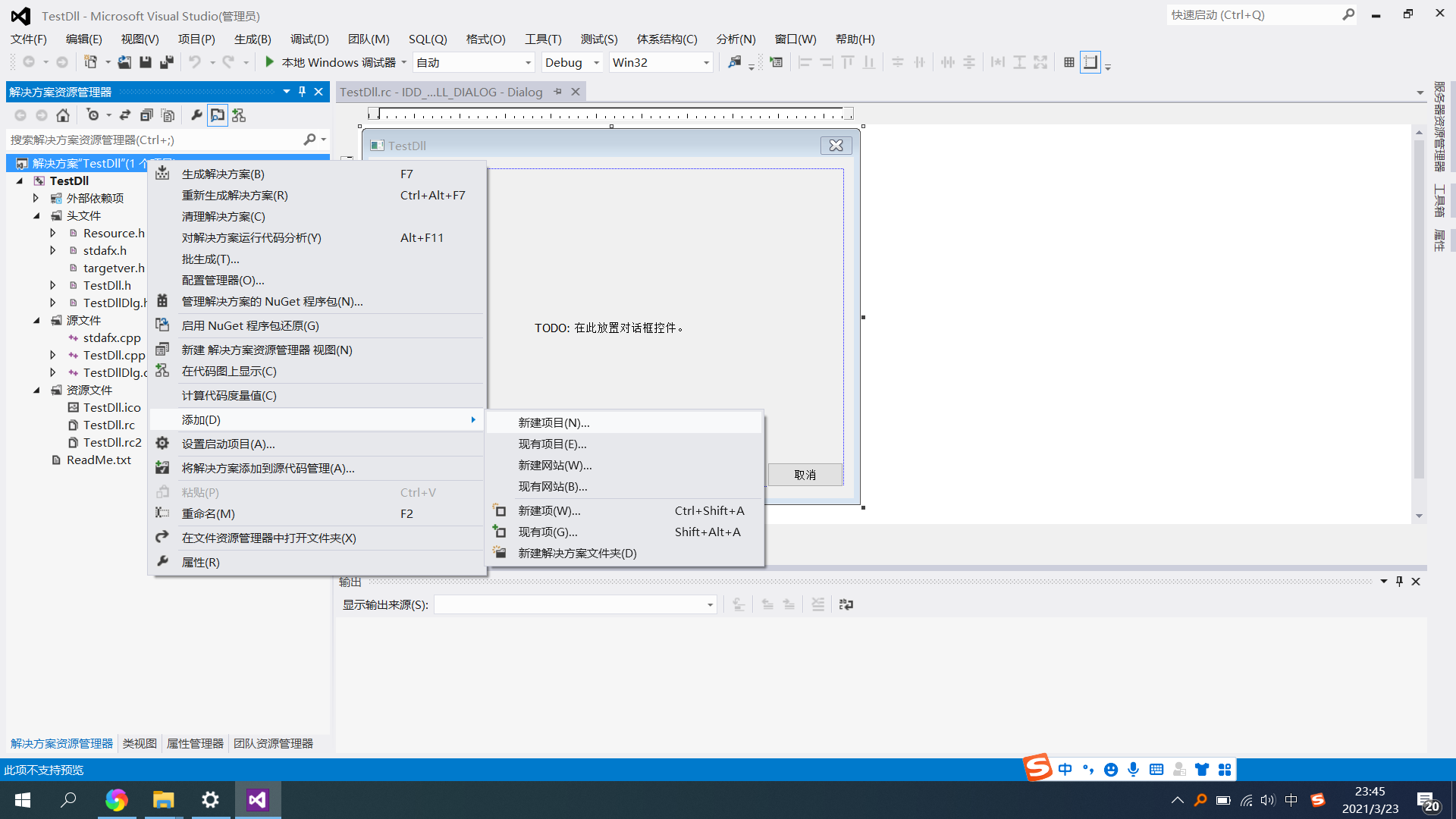Select 新建项目(N)... in the submenu
Screen dimensions: 1456x819
pyautogui.click(x=554, y=422)
